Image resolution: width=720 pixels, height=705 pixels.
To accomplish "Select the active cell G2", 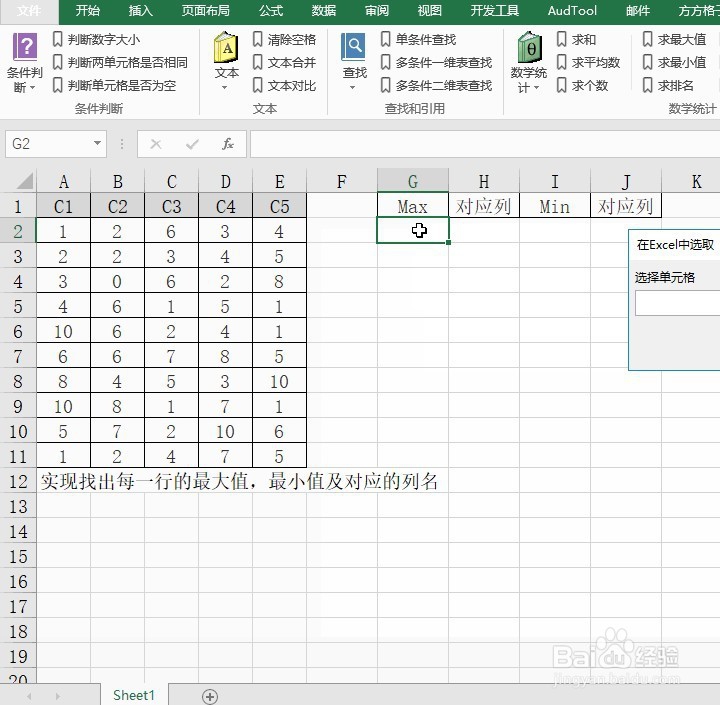I will pos(413,230).
